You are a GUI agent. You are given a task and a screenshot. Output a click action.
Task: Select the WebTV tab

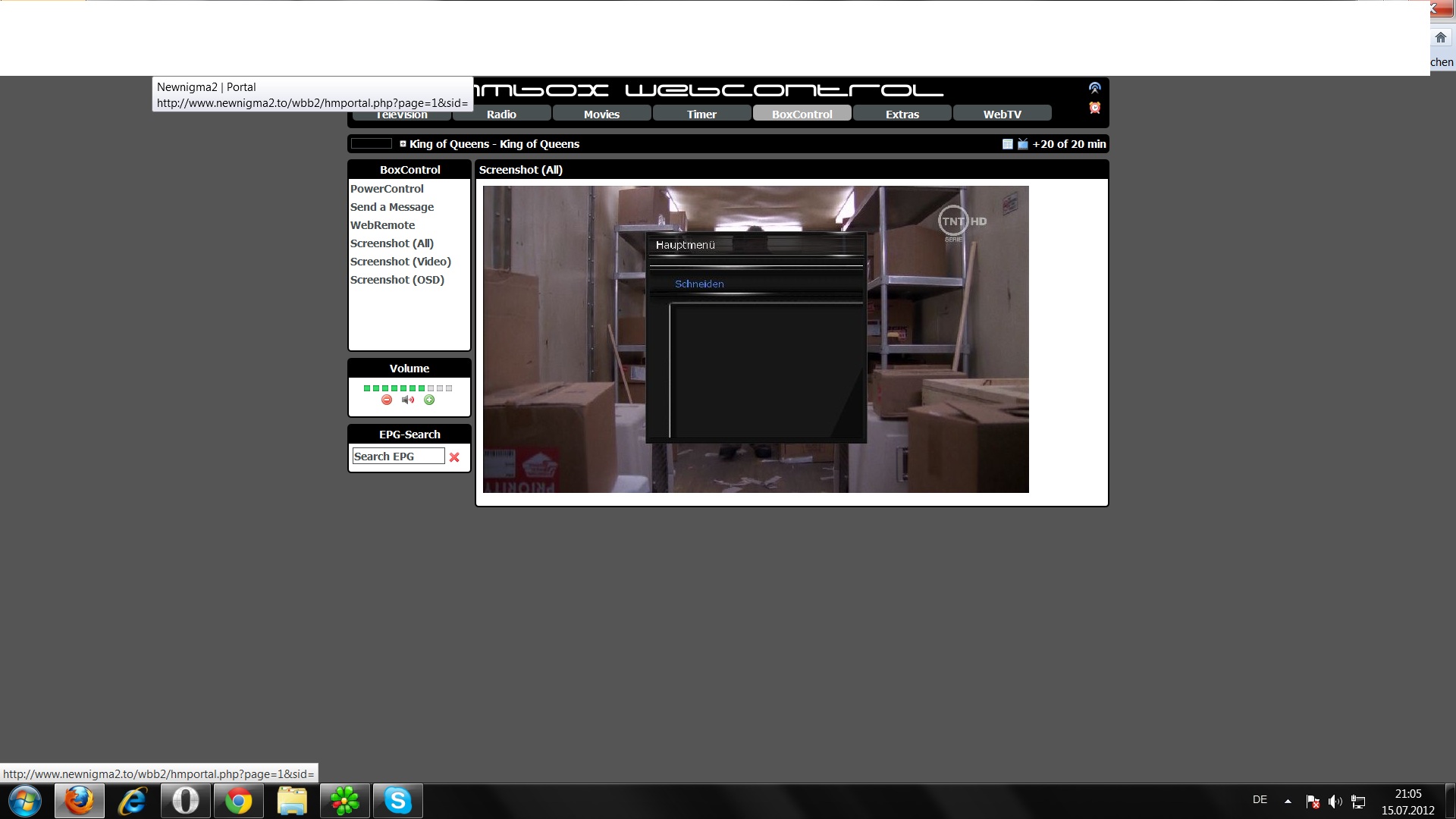click(x=1002, y=114)
